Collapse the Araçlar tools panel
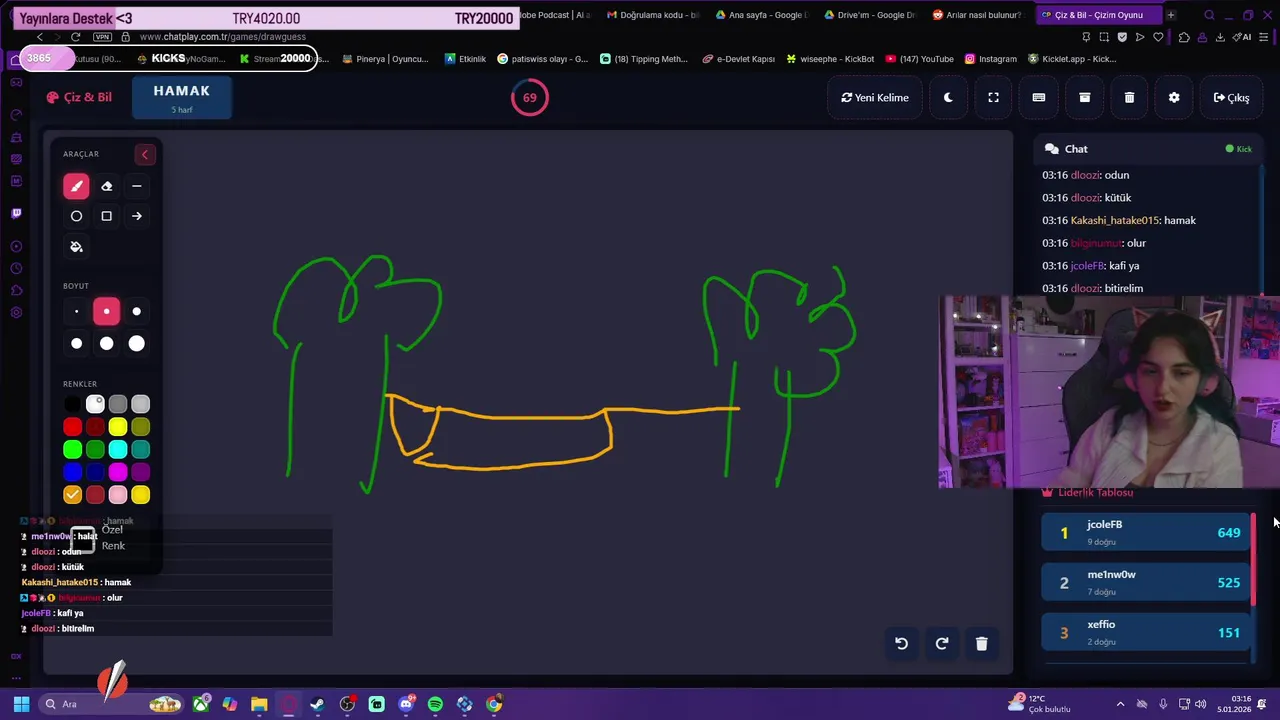The height and width of the screenshot is (720, 1280). tap(145, 154)
